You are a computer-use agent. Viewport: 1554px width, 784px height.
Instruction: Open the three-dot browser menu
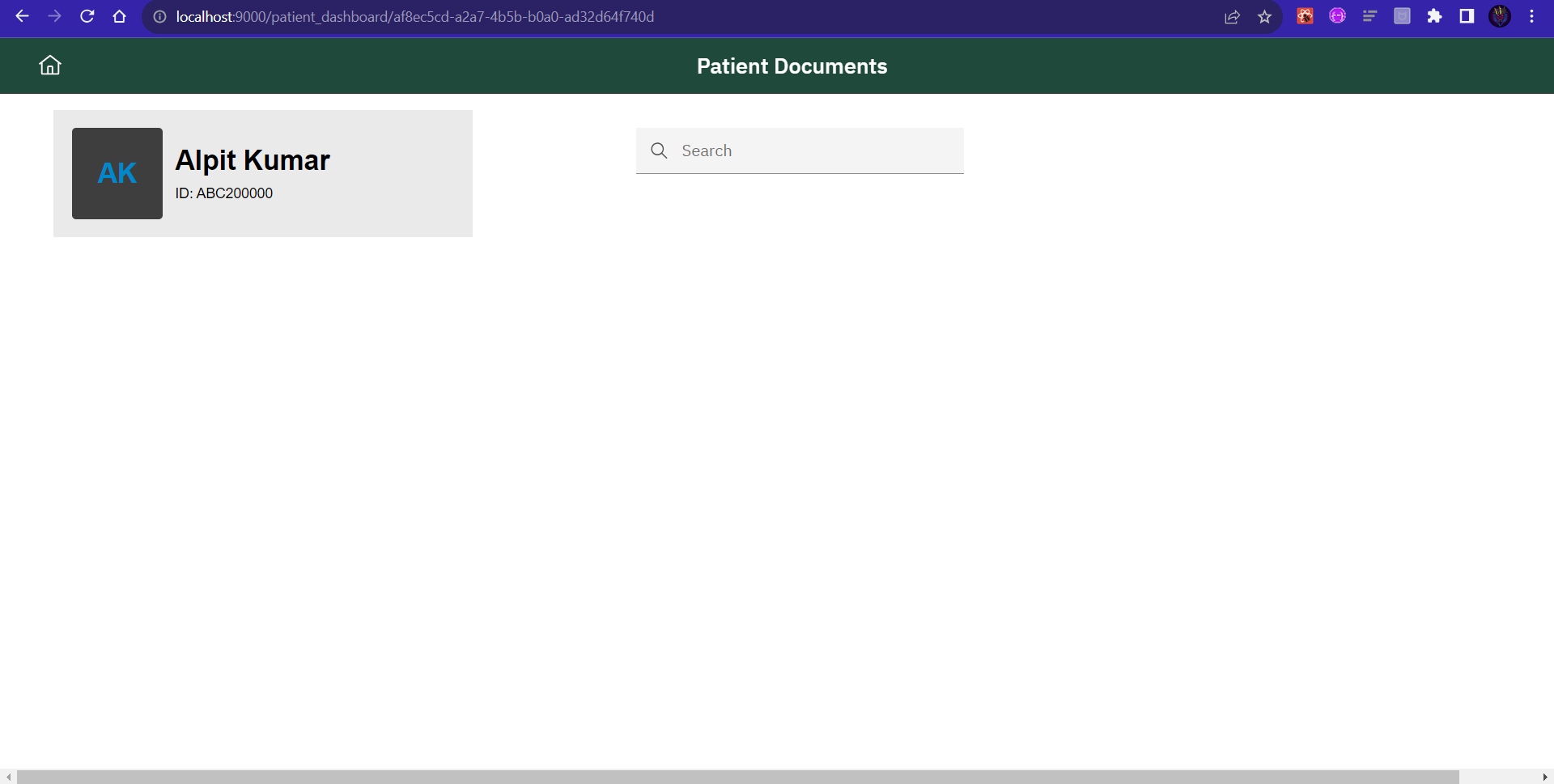(1532, 16)
